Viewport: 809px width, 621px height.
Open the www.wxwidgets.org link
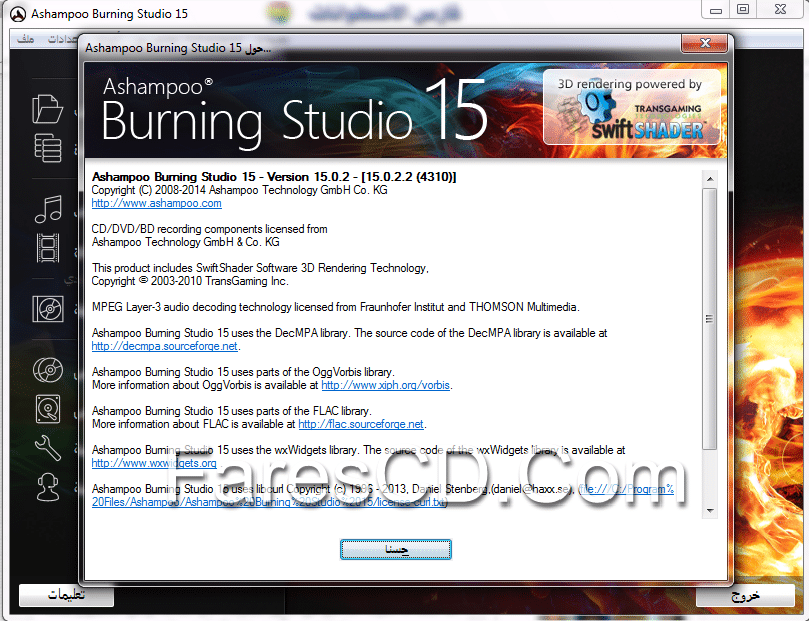click(154, 463)
